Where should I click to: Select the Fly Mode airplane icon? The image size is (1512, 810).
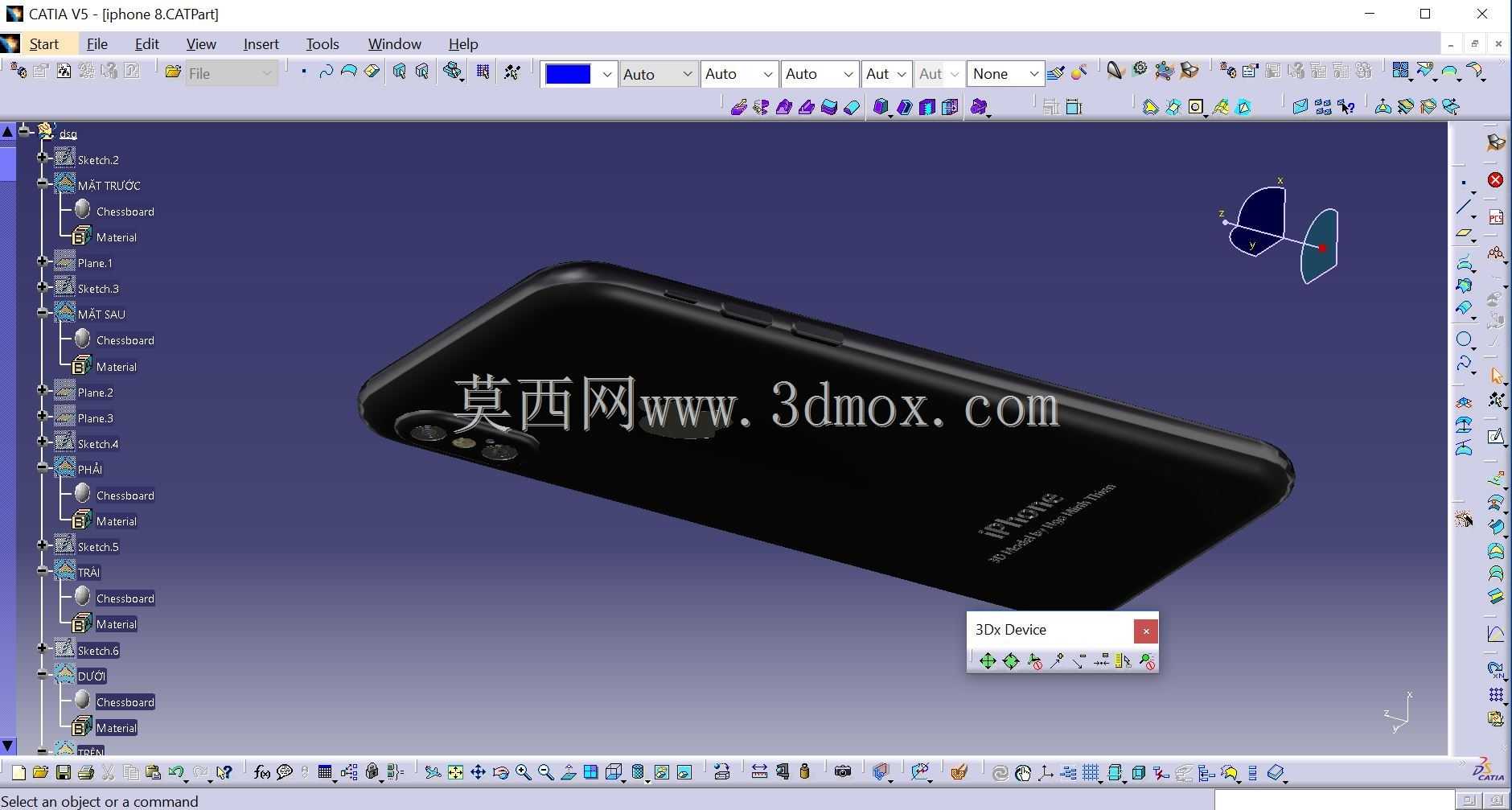tap(433, 772)
